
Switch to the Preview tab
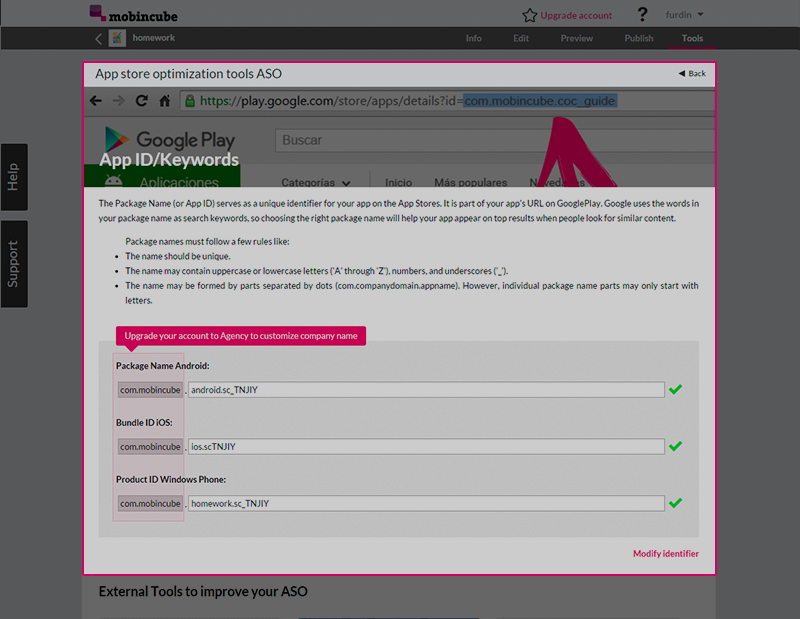click(577, 38)
